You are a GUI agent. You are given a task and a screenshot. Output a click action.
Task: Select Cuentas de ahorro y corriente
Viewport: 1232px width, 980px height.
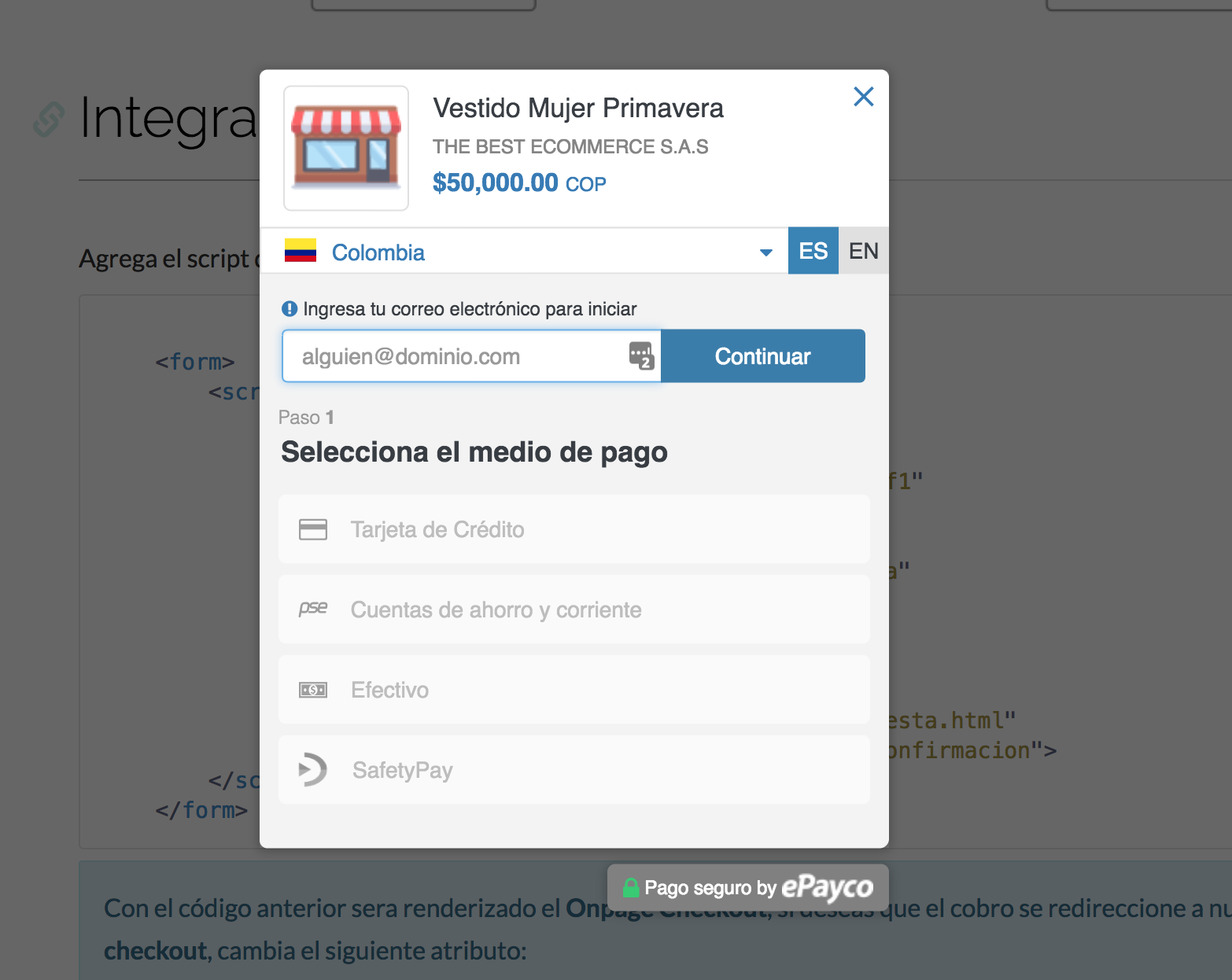[x=574, y=610]
